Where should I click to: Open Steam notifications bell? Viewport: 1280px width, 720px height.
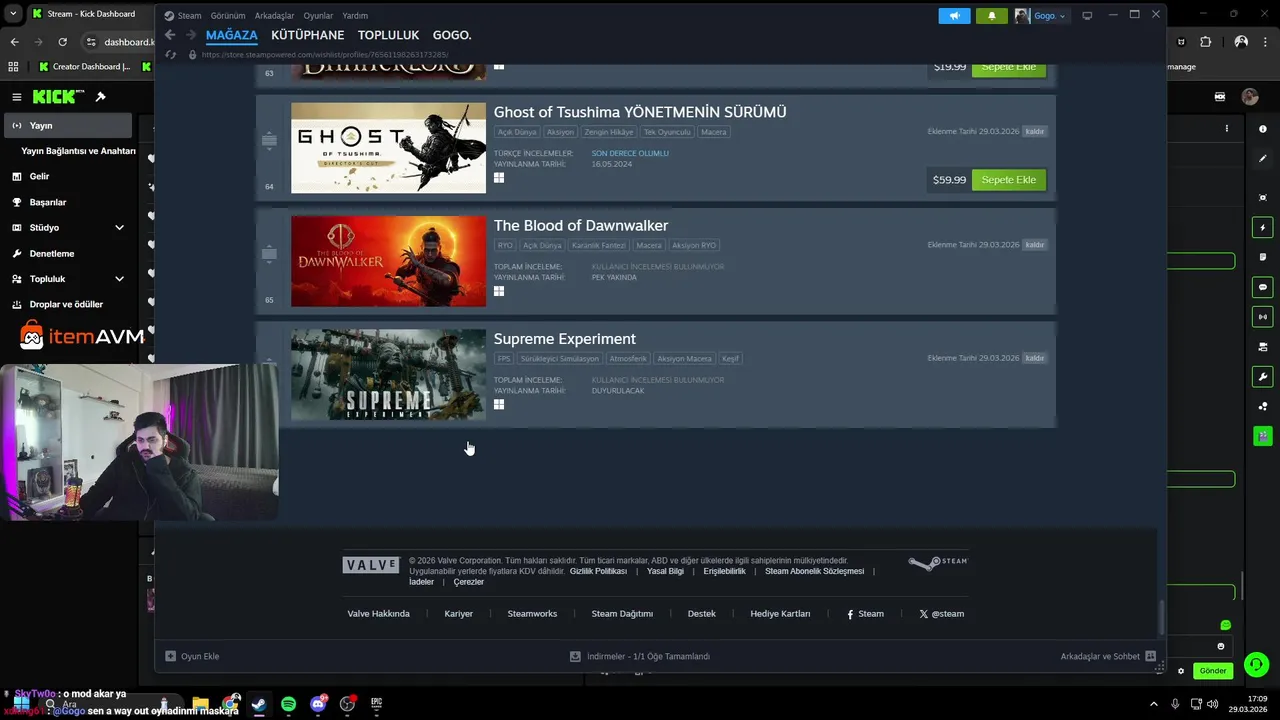click(992, 16)
